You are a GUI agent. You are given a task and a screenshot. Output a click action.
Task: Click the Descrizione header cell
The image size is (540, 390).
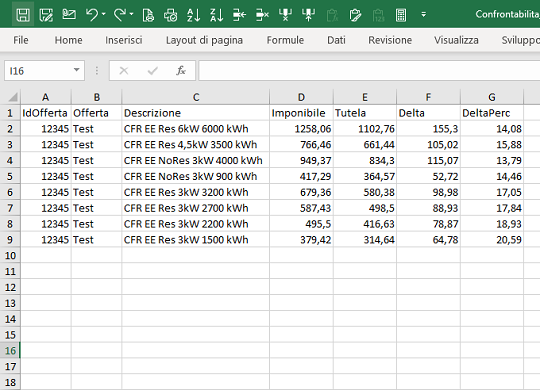click(x=196, y=113)
